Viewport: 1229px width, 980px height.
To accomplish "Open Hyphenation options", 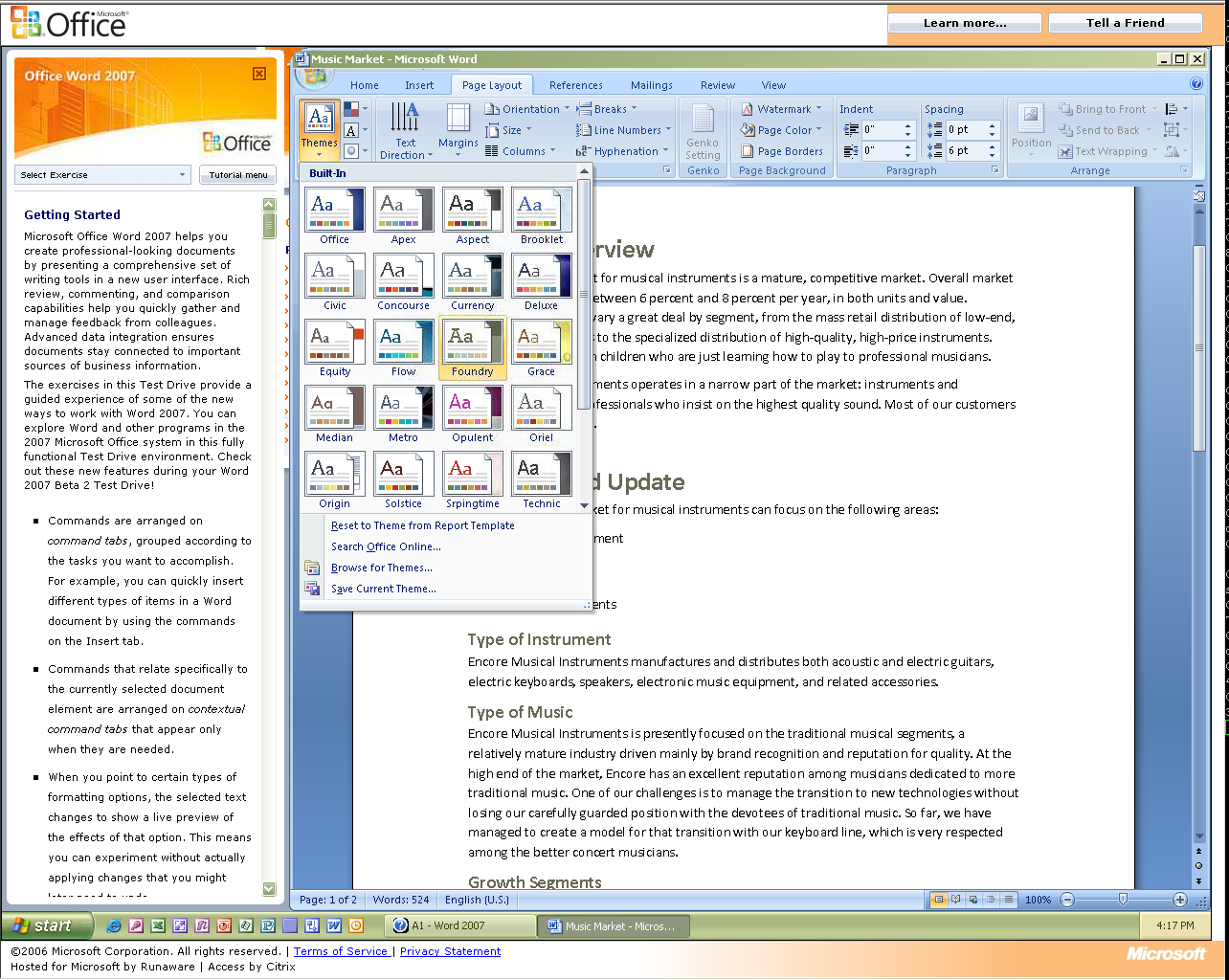I will [622, 151].
